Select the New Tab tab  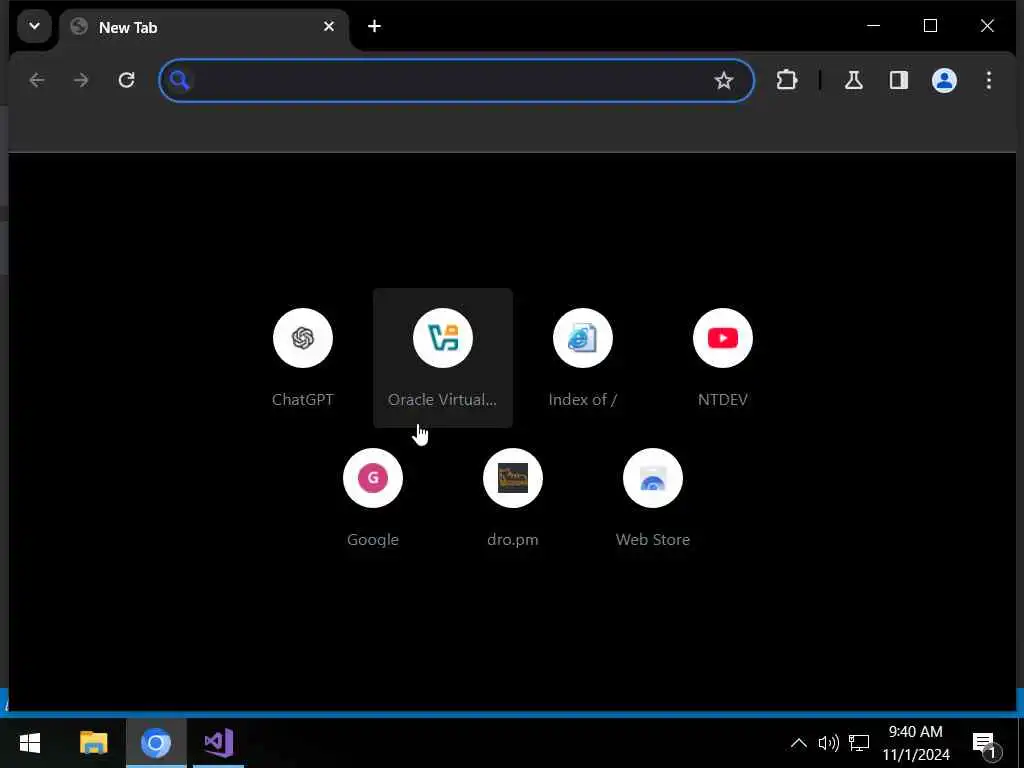pos(204,27)
